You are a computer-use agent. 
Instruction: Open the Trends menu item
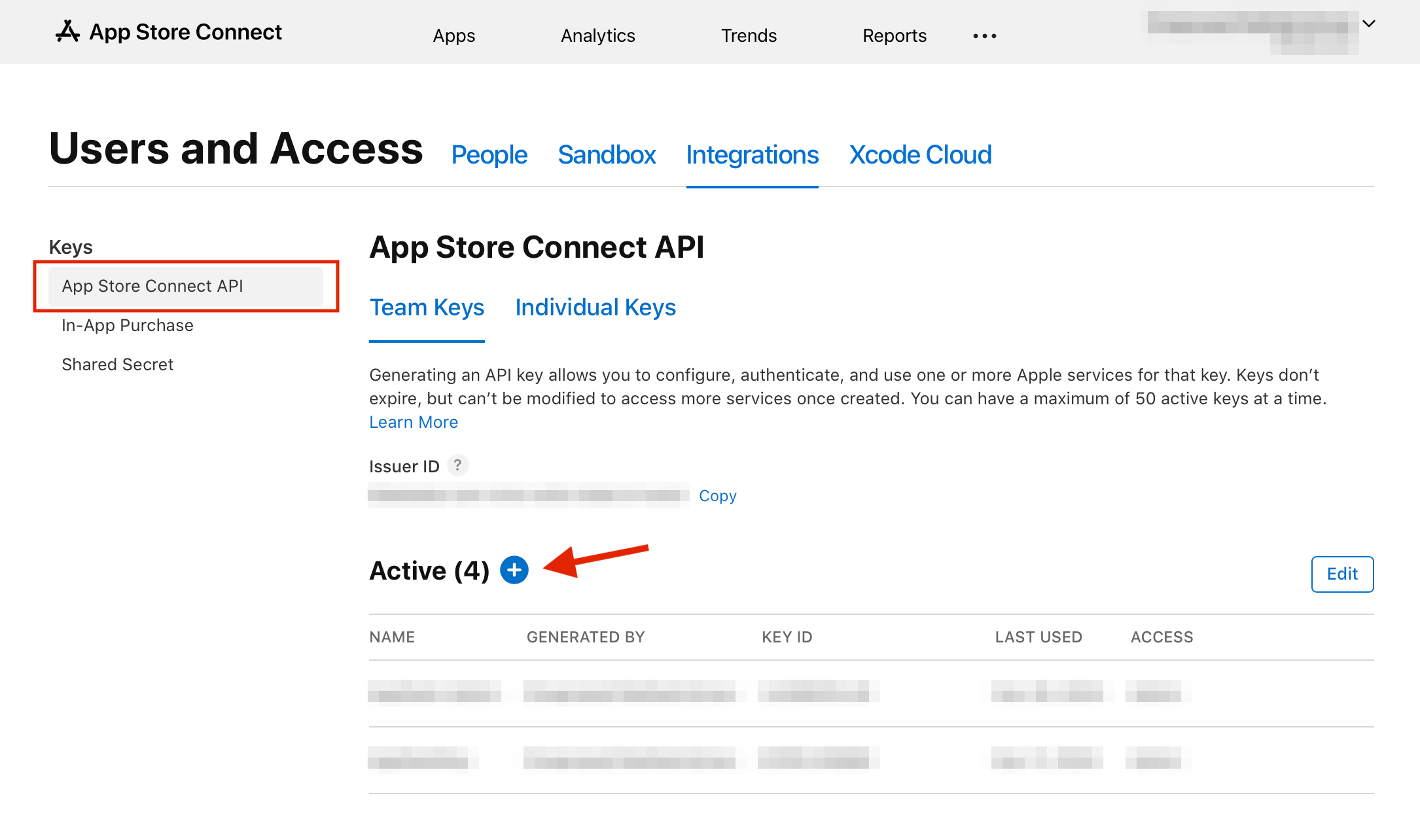click(749, 36)
